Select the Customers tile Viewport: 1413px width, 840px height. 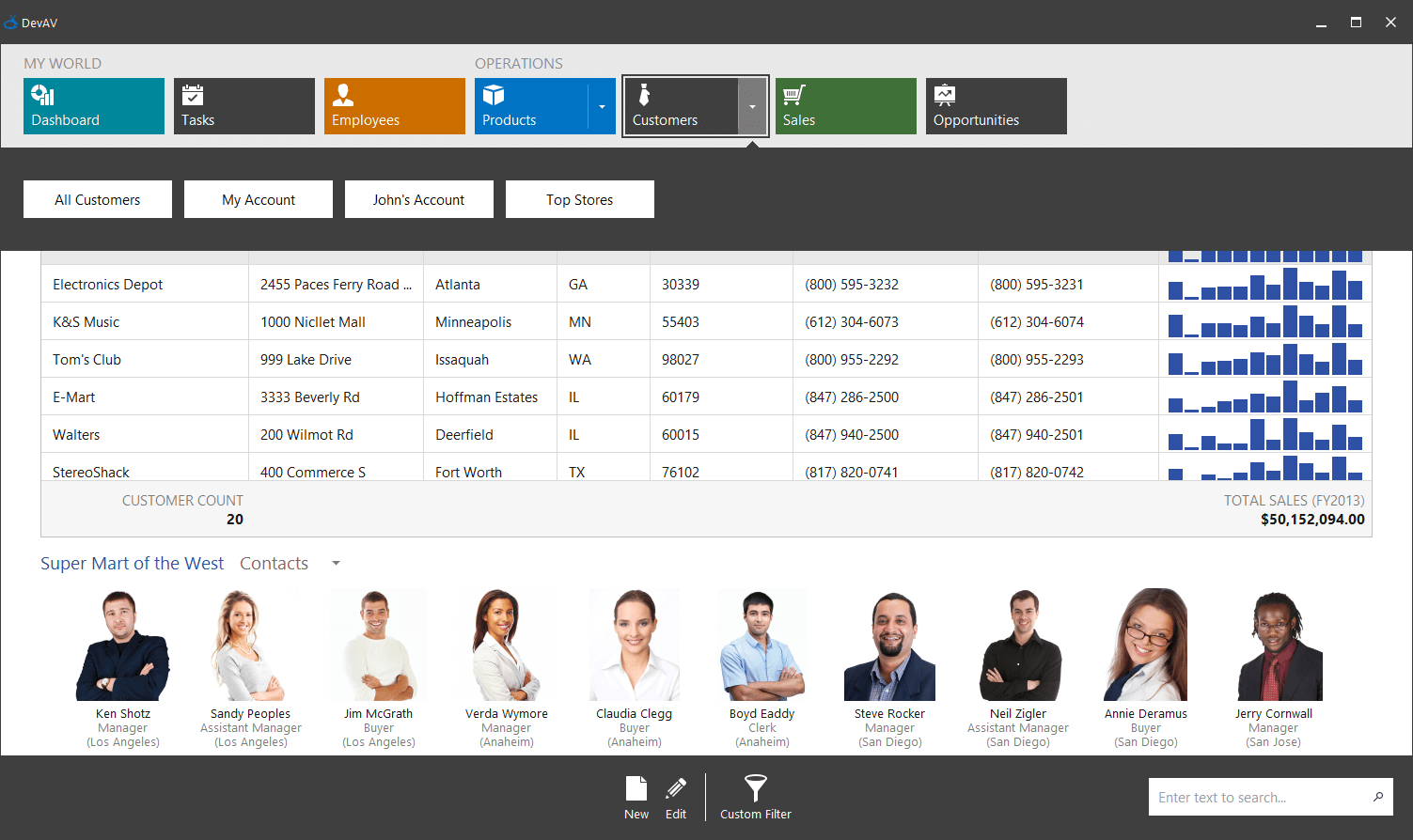[682, 106]
